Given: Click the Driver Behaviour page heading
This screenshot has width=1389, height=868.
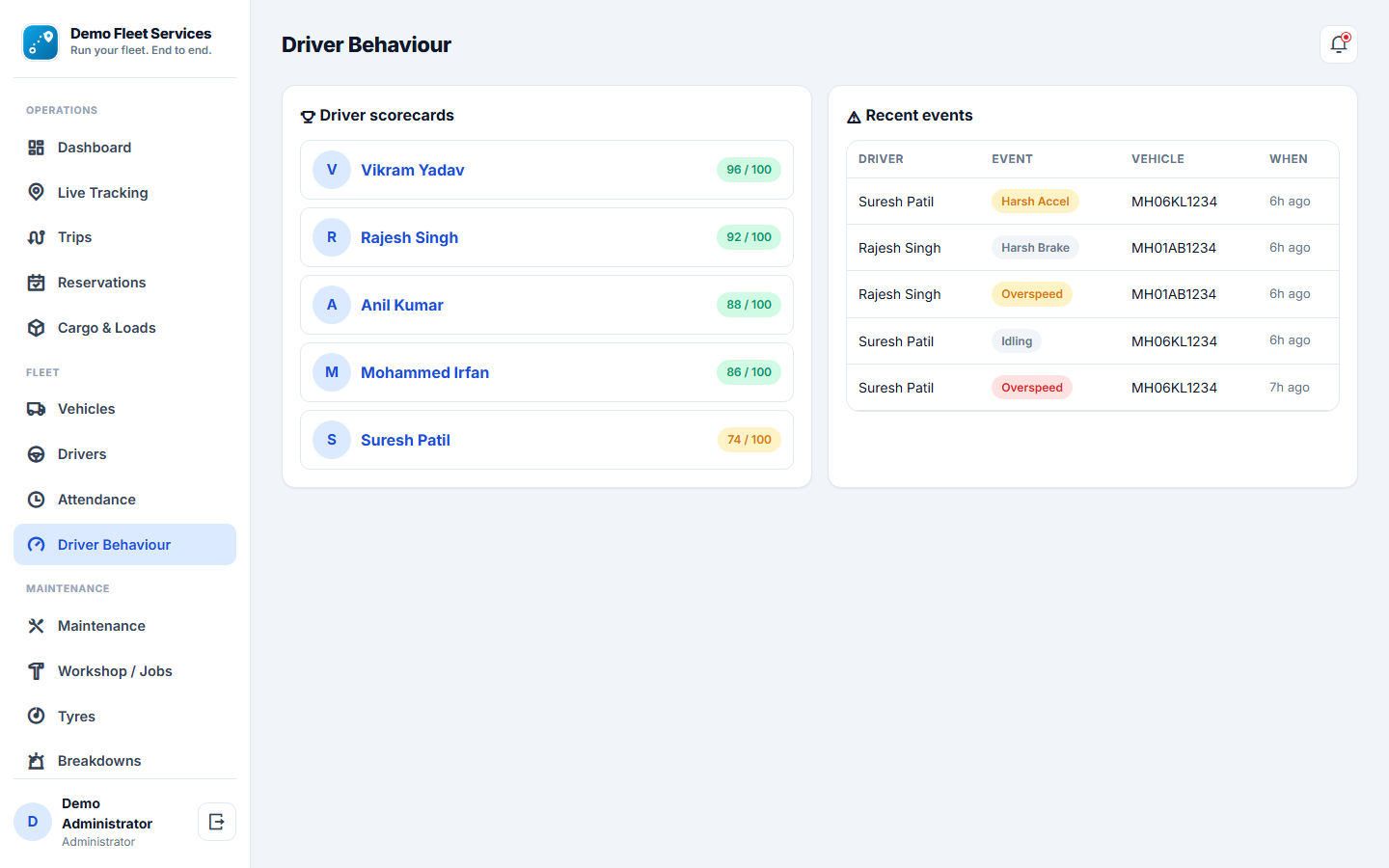Looking at the screenshot, I should point(367,44).
